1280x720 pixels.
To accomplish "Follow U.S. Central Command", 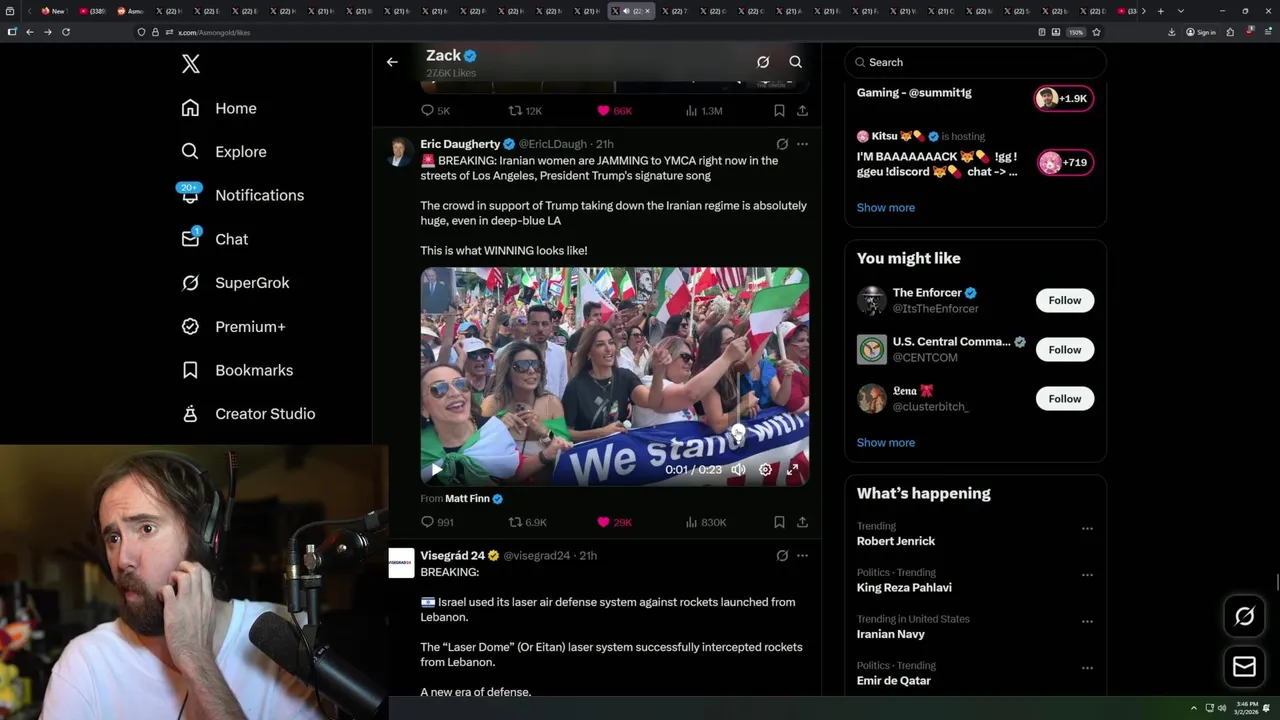I will pyautogui.click(x=1065, y=349).
